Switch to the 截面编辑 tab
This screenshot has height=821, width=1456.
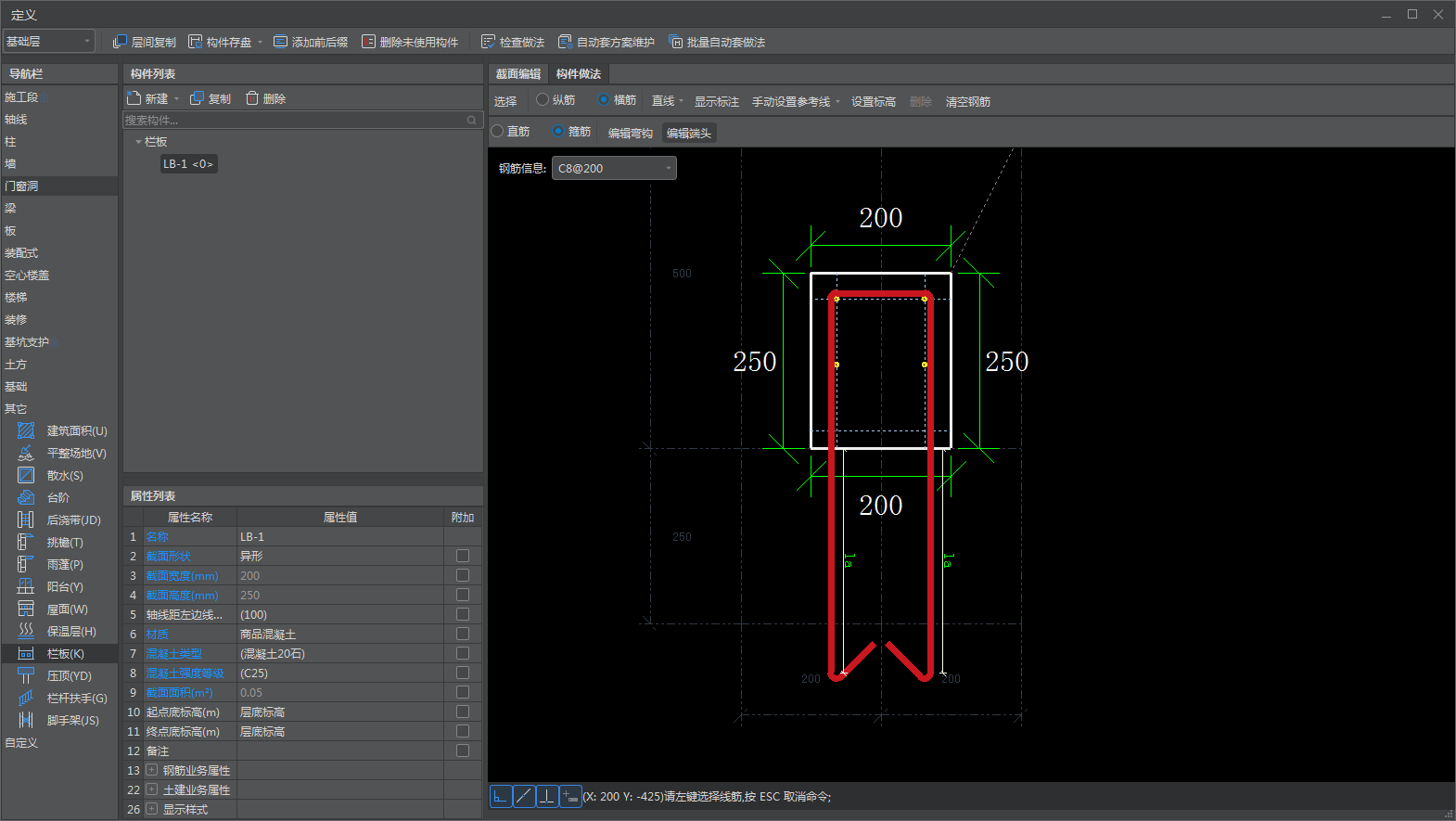coord(517,74)
